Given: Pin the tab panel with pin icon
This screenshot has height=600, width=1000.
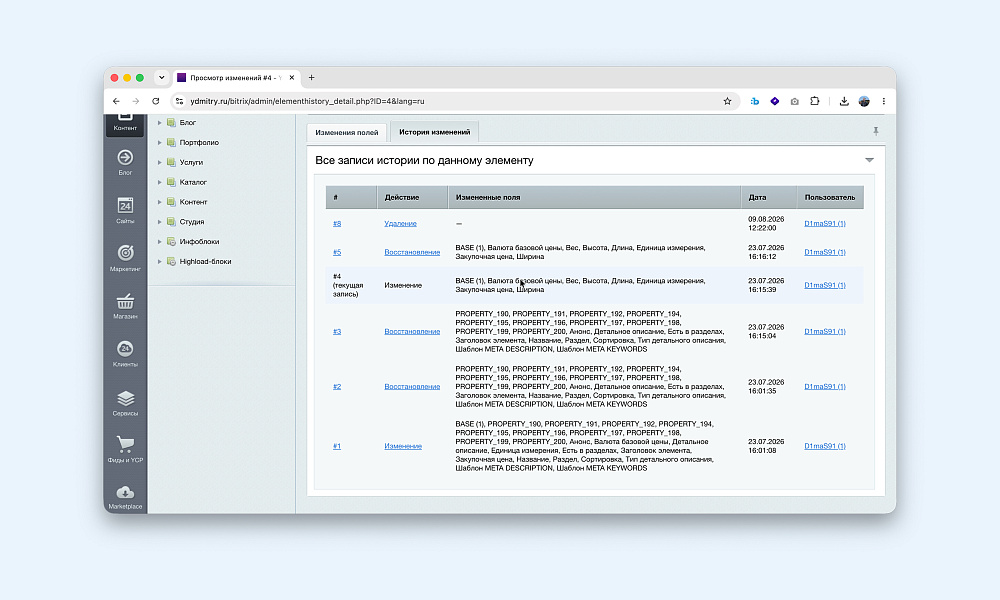Looking at the screenshot, I should click(876, 131).
